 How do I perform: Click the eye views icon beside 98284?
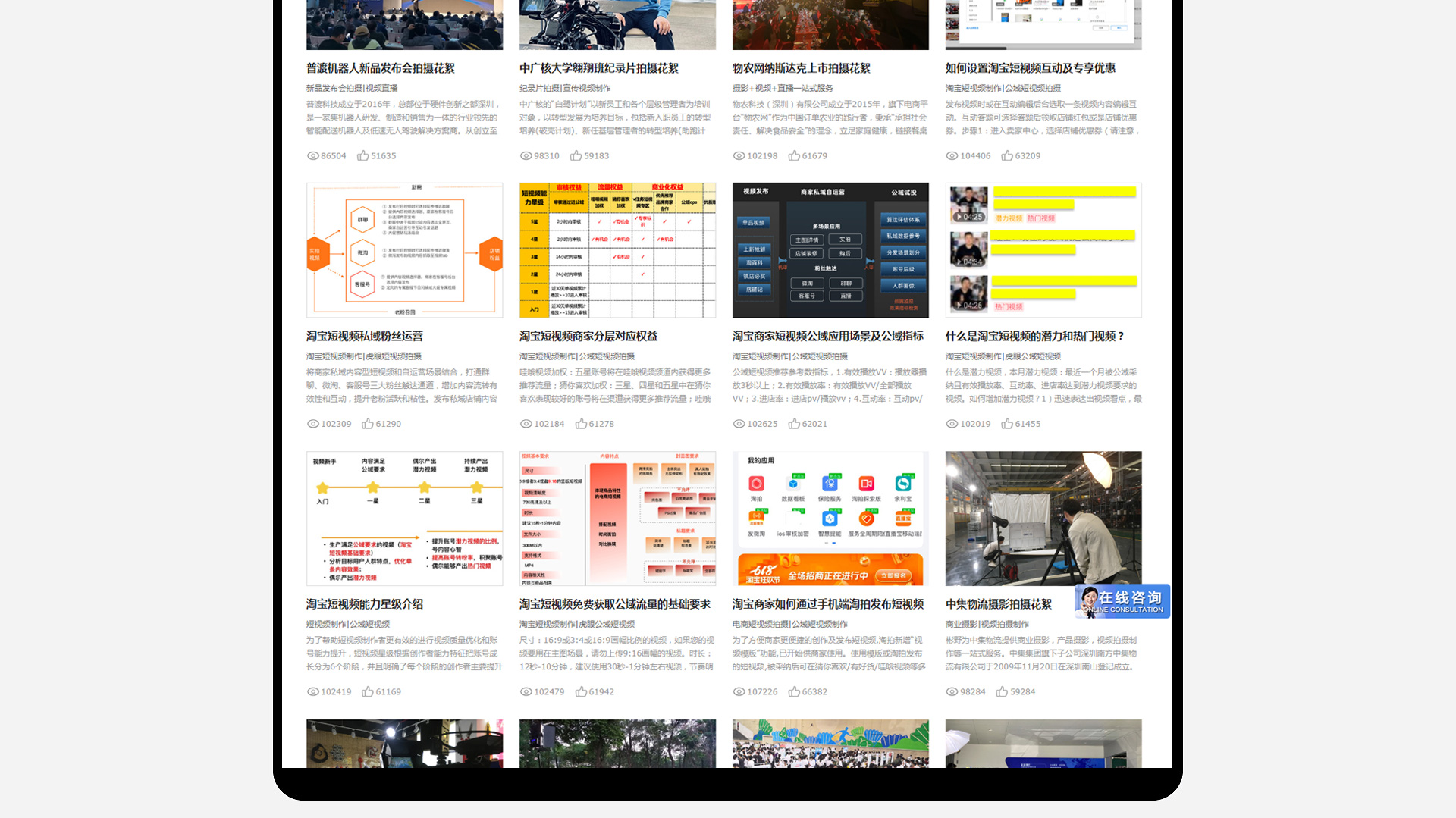[x=952, y=691]
